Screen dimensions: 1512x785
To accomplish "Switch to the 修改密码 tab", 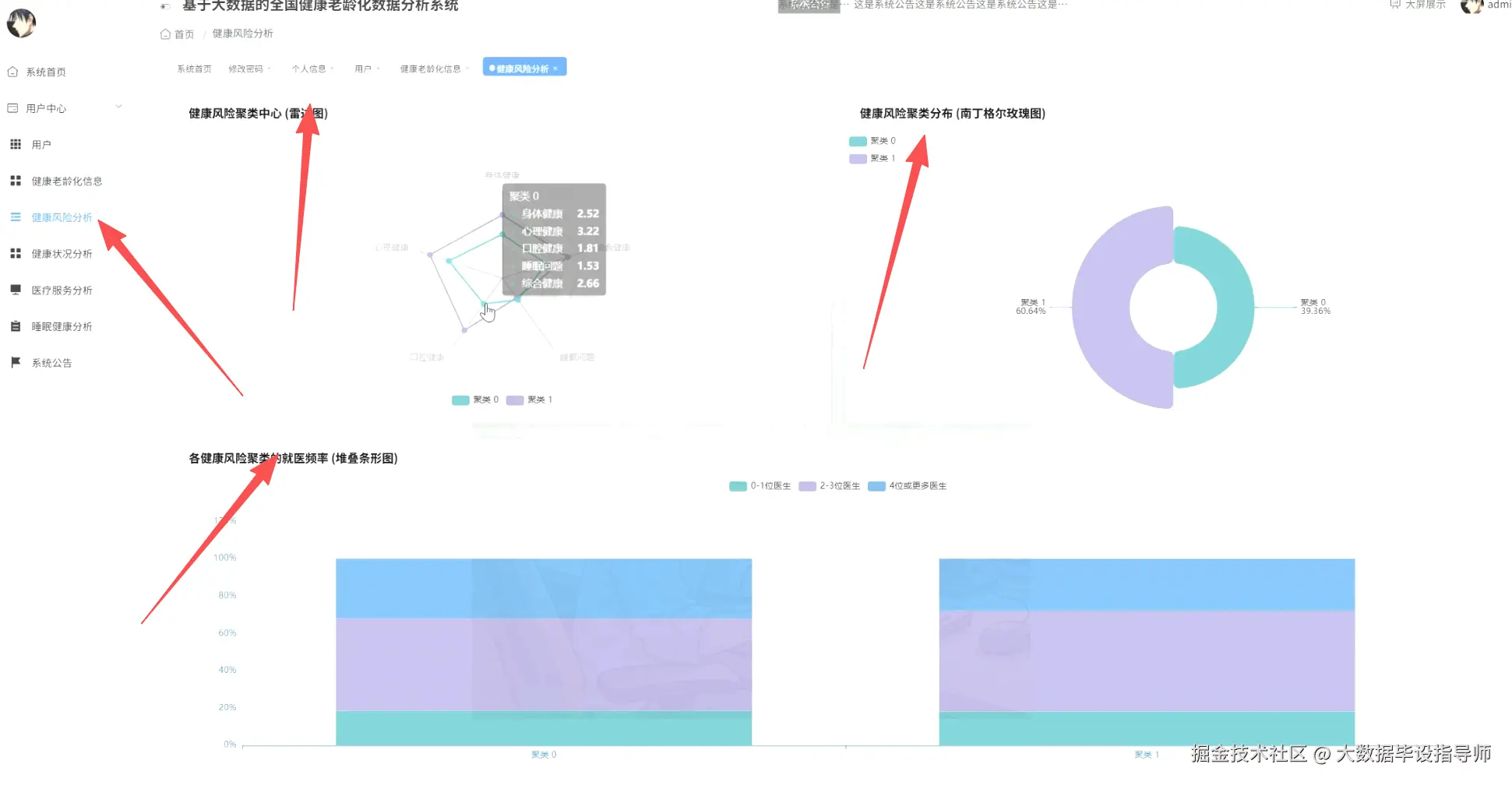I will [x=245, y=69].
